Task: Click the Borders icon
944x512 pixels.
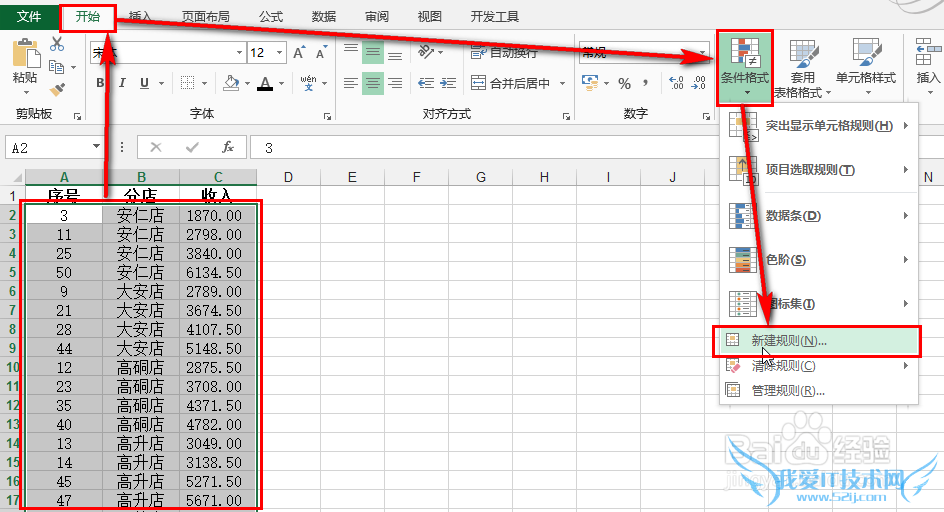Action: tap(188, 83)
